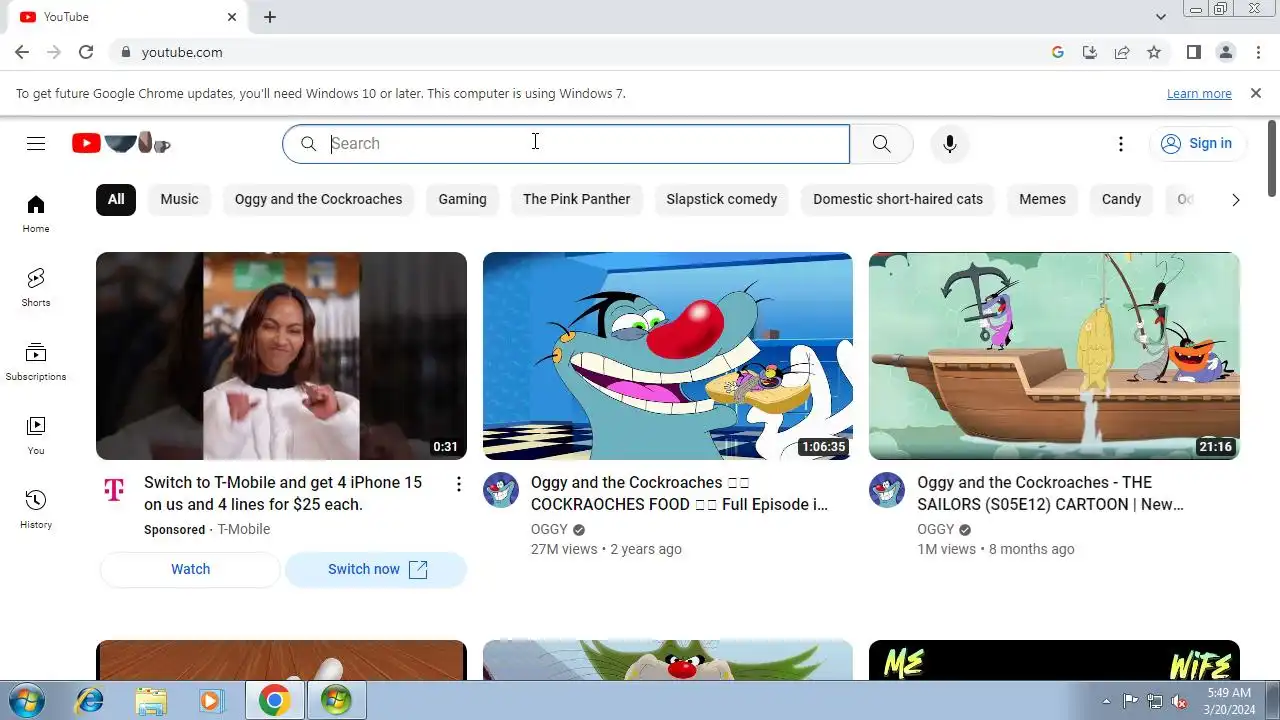Go to Home in sidebar
1280x720 pixels.
[36, 213]
